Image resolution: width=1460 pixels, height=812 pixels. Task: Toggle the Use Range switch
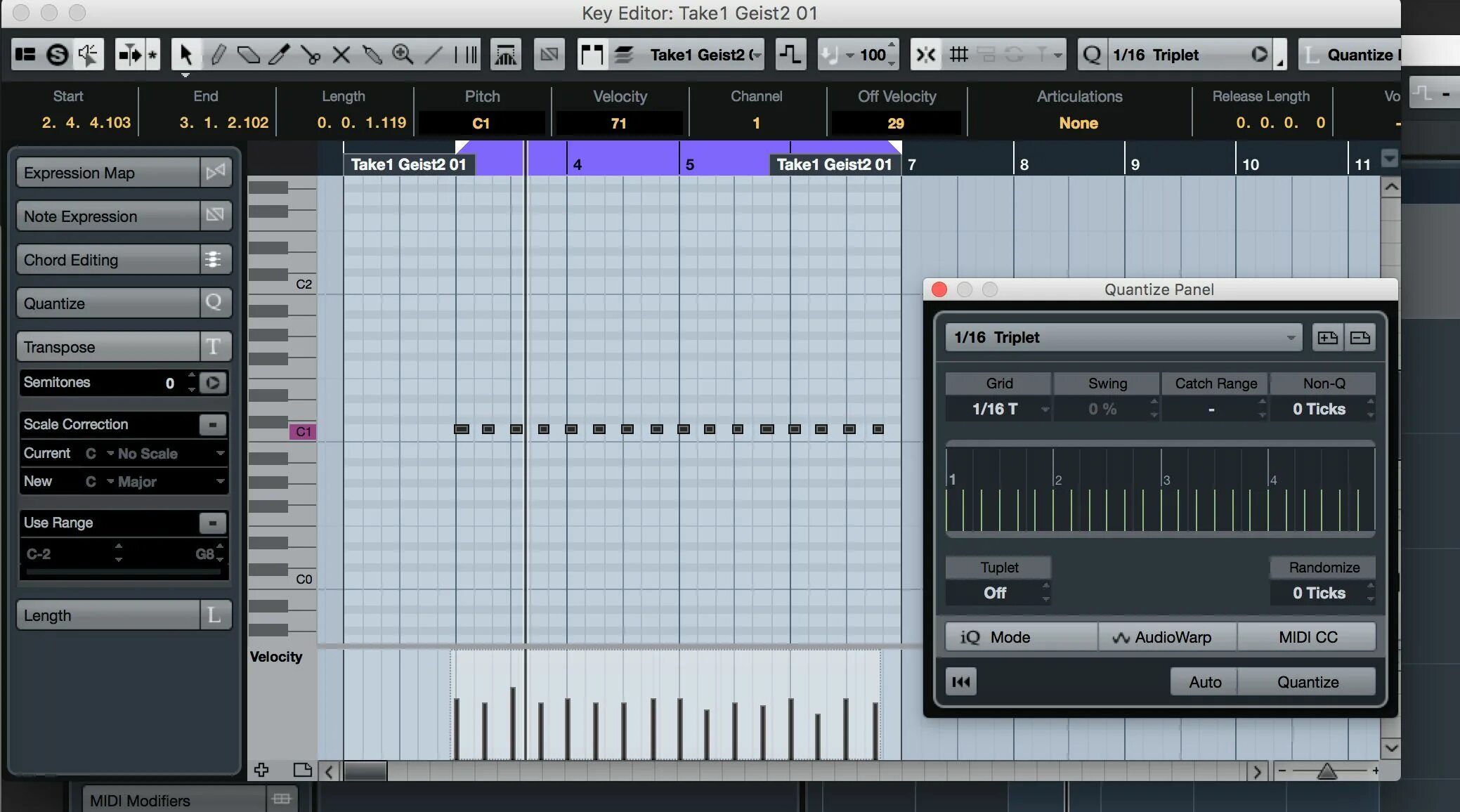(x=213, y=523)
